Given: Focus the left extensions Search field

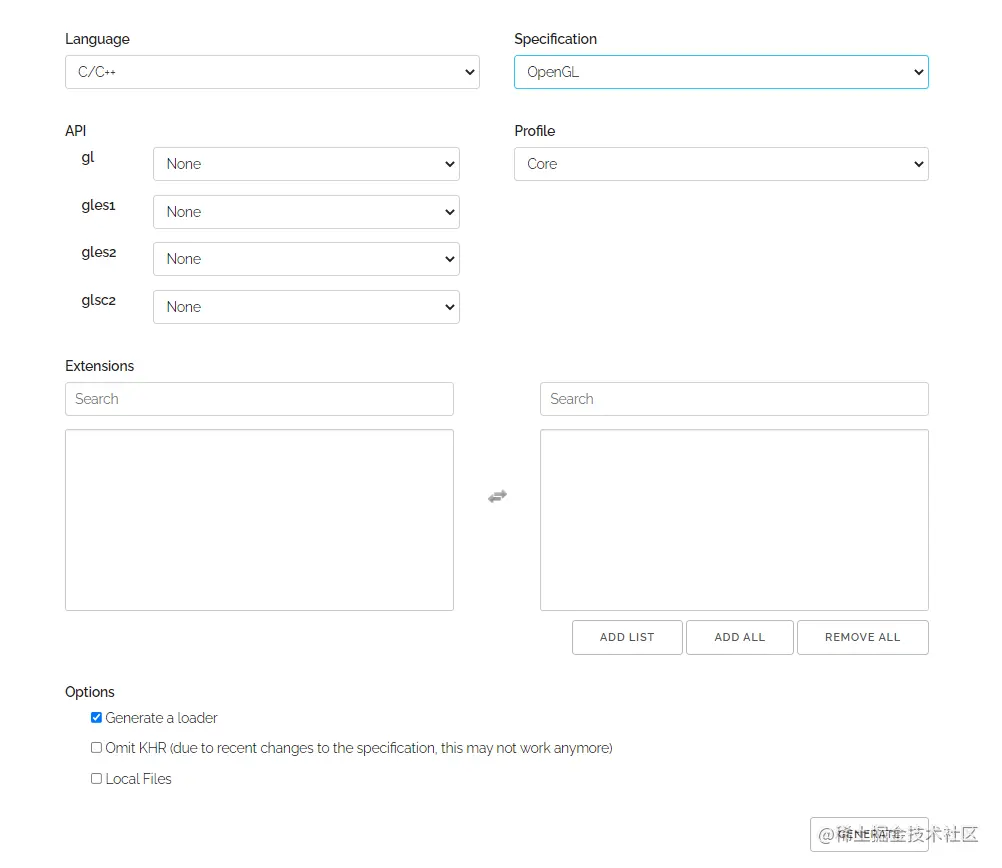Looking at the screenshot, I should pyautogui.click(x=259, y=399).
